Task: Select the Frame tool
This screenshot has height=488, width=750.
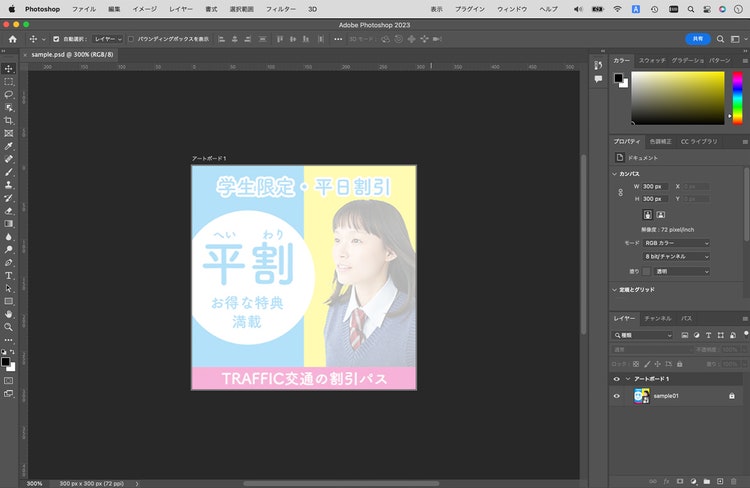Action: tap(9, 133)
